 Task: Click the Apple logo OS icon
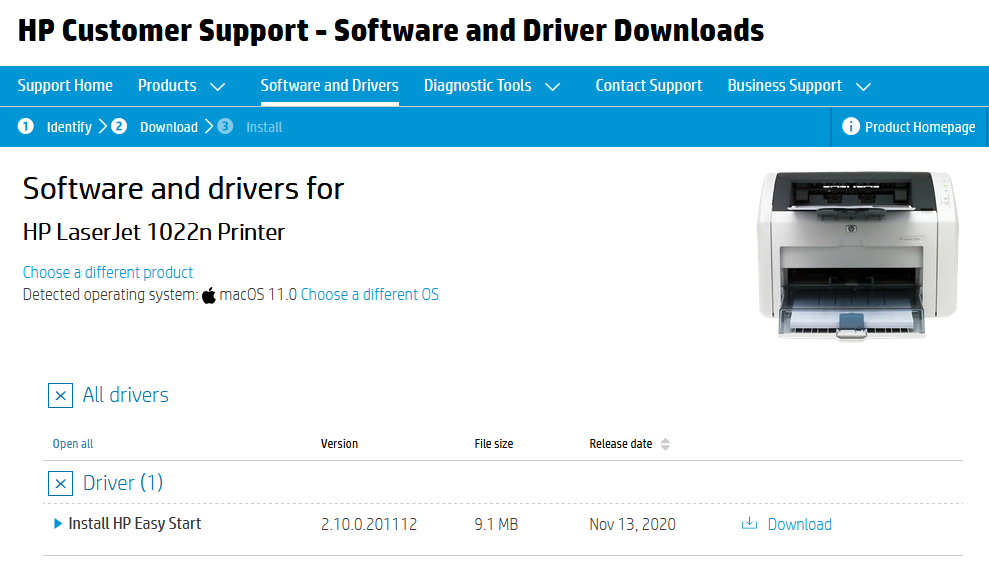pyautogui.click(x=209, y=295)
